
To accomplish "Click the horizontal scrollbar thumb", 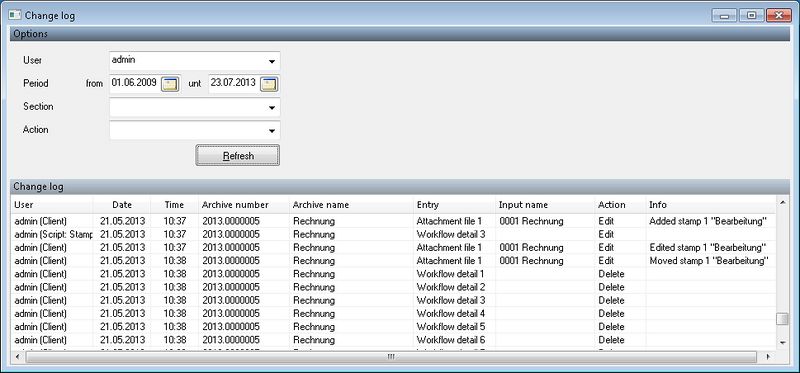I will click(391, 356).
